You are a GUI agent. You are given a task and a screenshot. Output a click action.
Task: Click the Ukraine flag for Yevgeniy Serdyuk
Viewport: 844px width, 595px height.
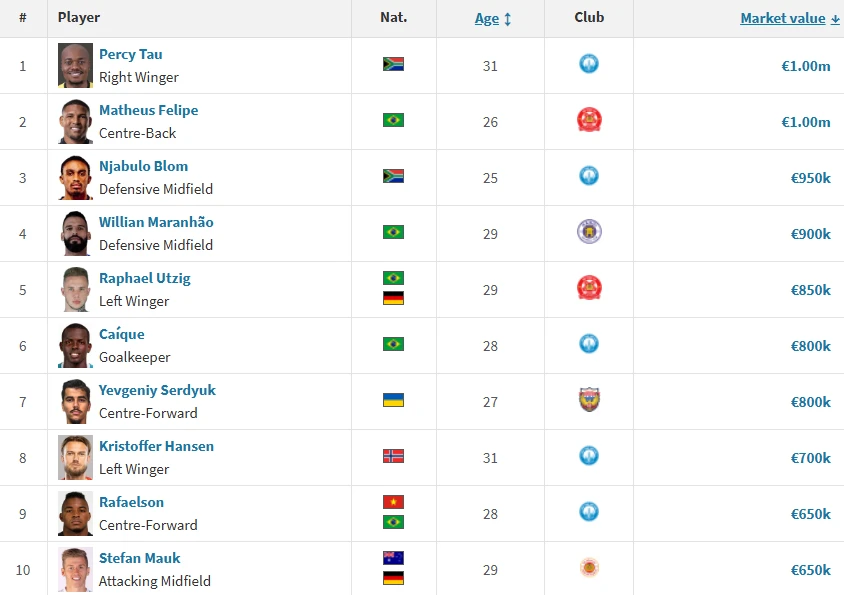(393, 400)
